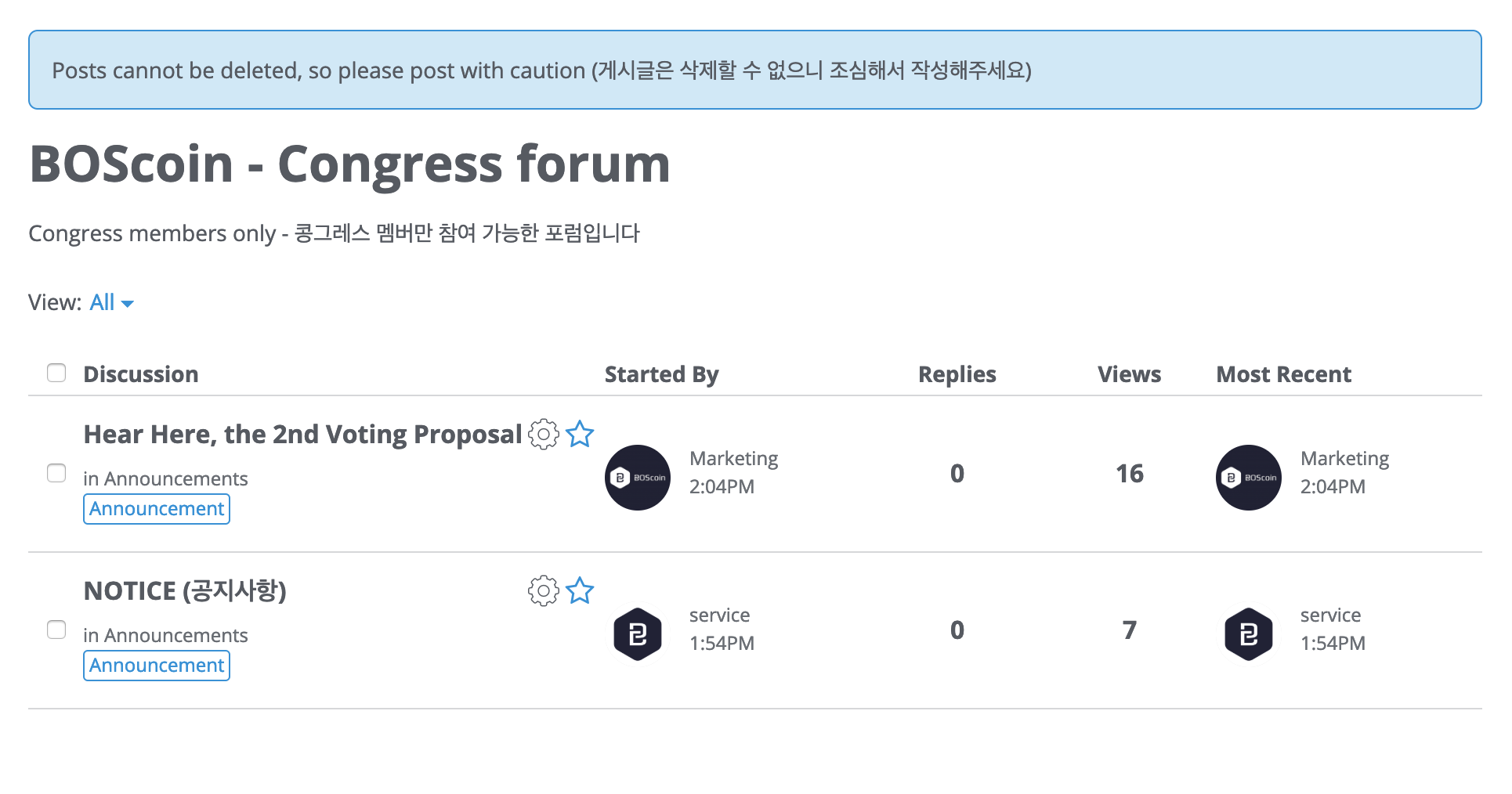Screen dimensions: 1512x794
Task: Star the NOTICE discussion
Action: point(580,590)
